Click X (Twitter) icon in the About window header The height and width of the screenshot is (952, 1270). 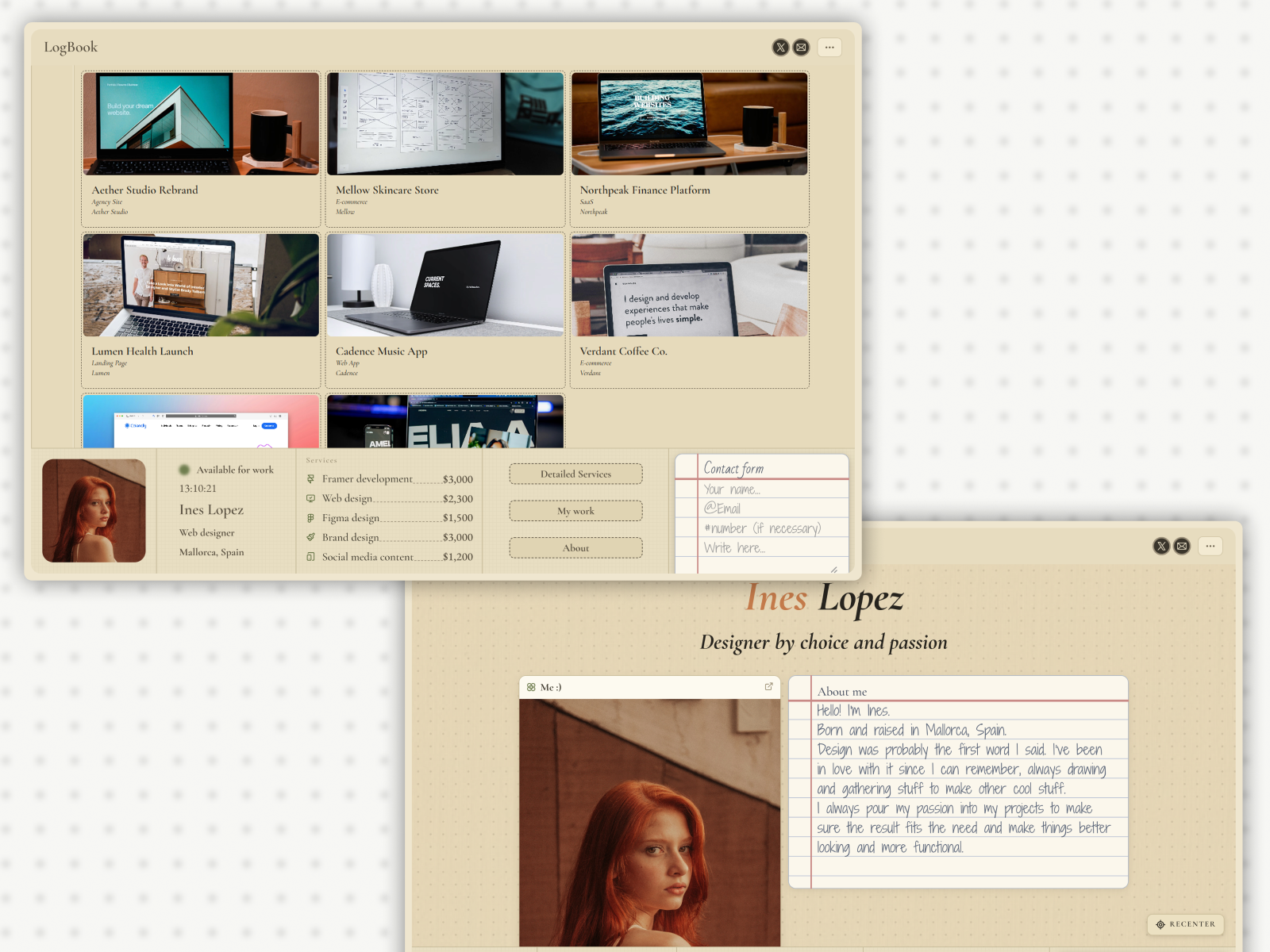[1161, 546]
